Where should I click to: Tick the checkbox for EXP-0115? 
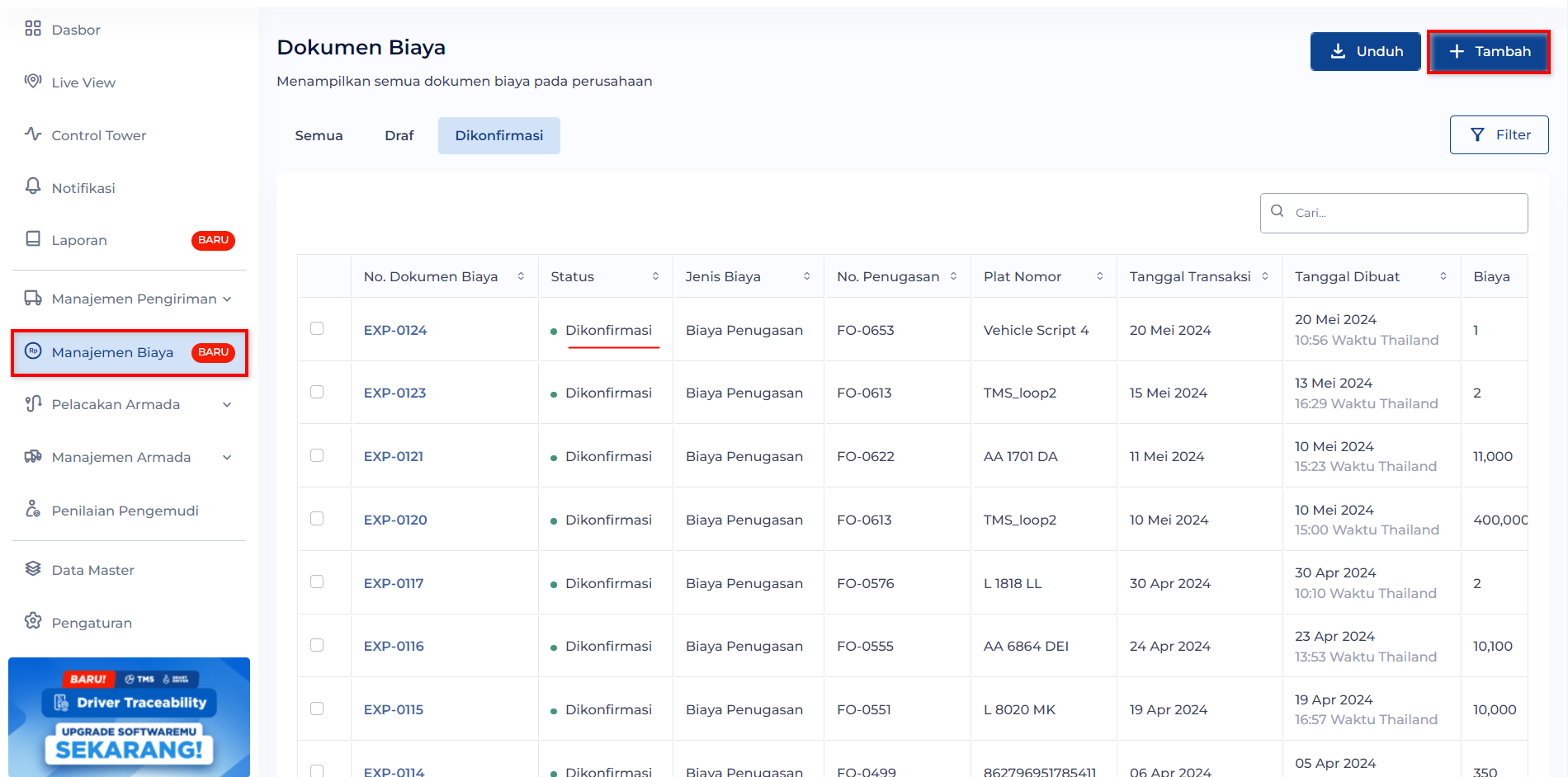tap(317, 709)
